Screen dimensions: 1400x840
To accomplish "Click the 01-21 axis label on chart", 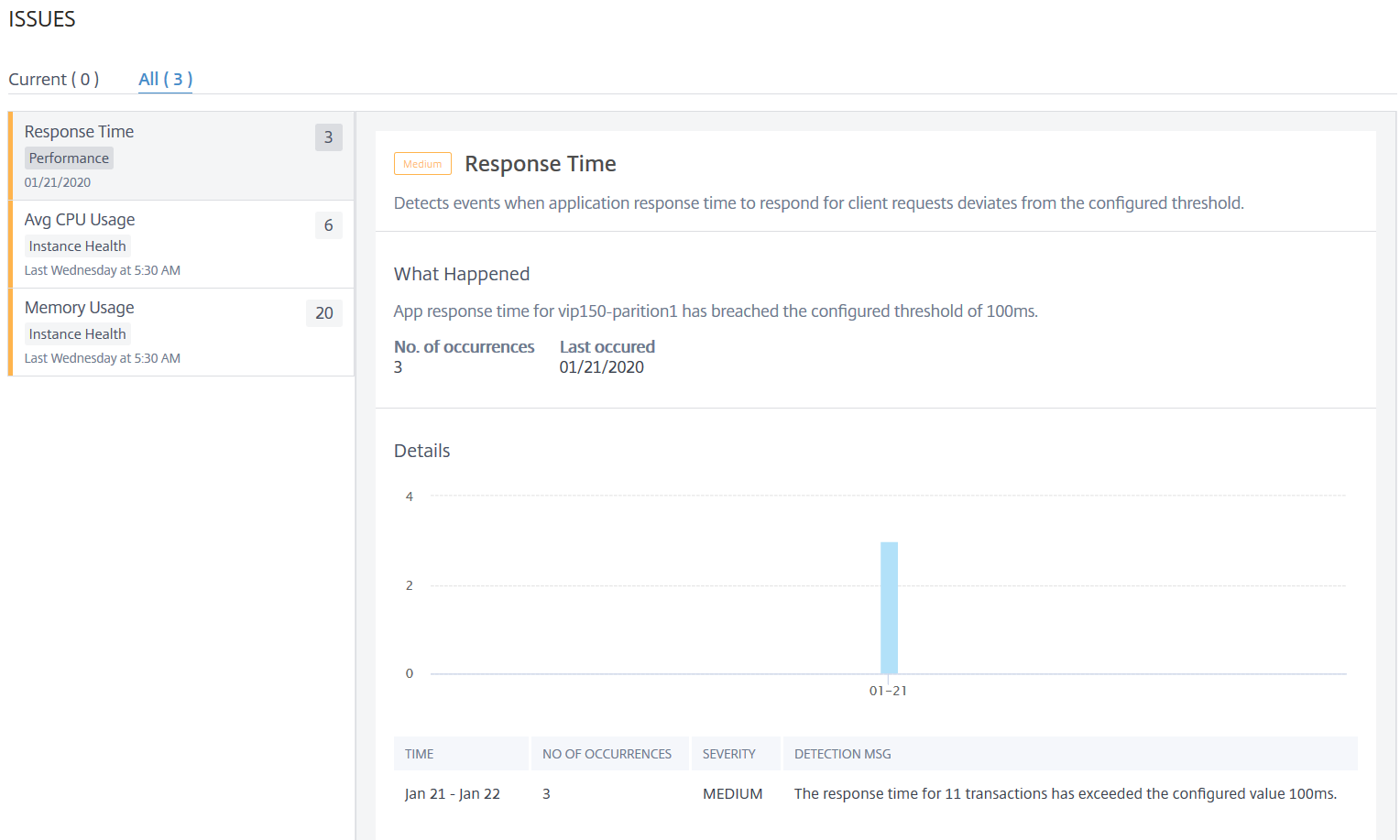I will tap(888, 691).
